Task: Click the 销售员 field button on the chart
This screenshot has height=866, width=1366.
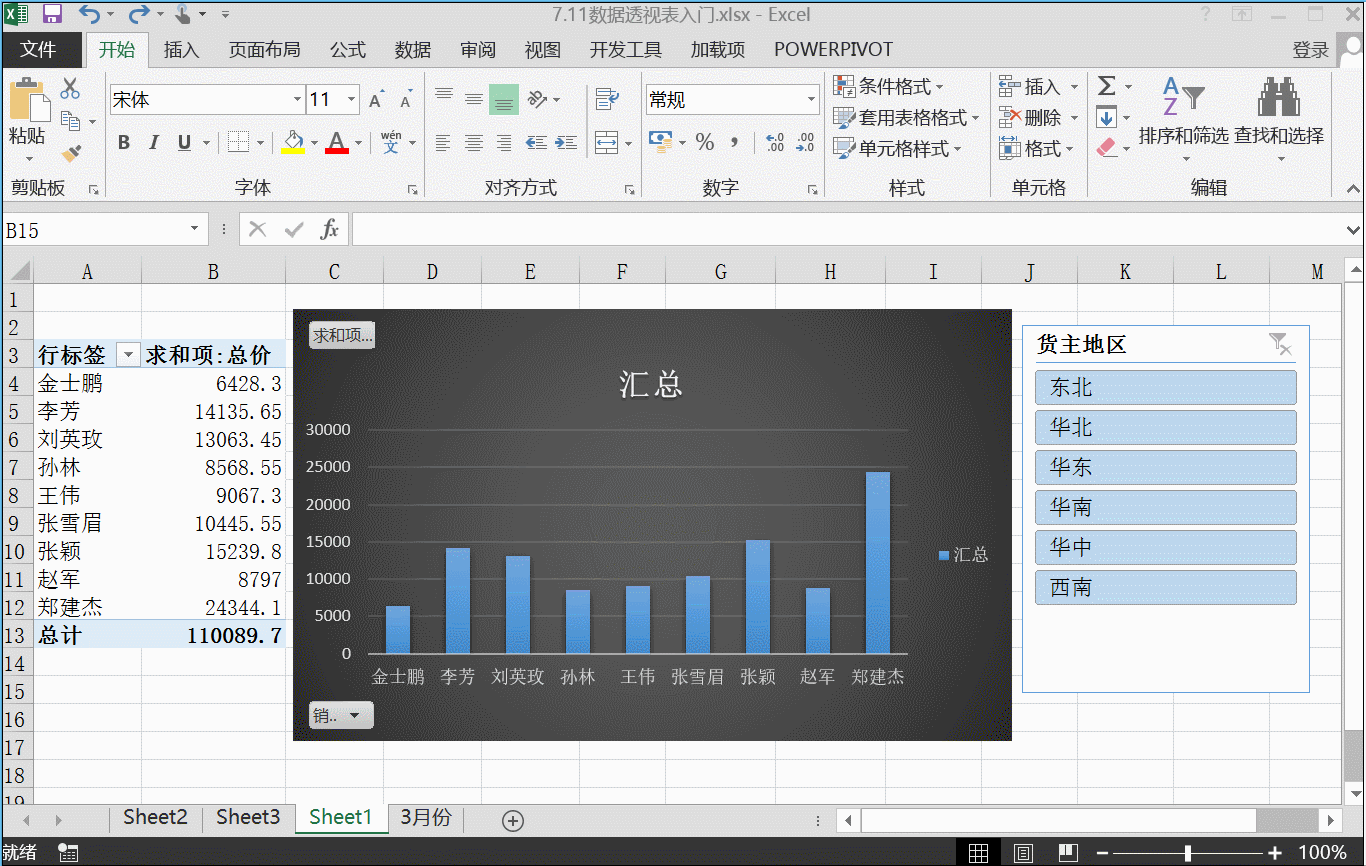Action: (x=340, y=715)
